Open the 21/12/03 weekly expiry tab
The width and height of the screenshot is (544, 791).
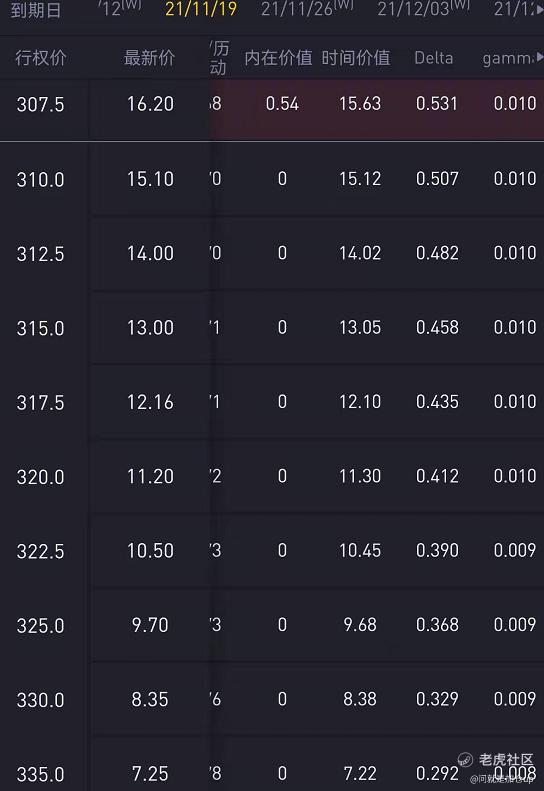tap(423, 9)
